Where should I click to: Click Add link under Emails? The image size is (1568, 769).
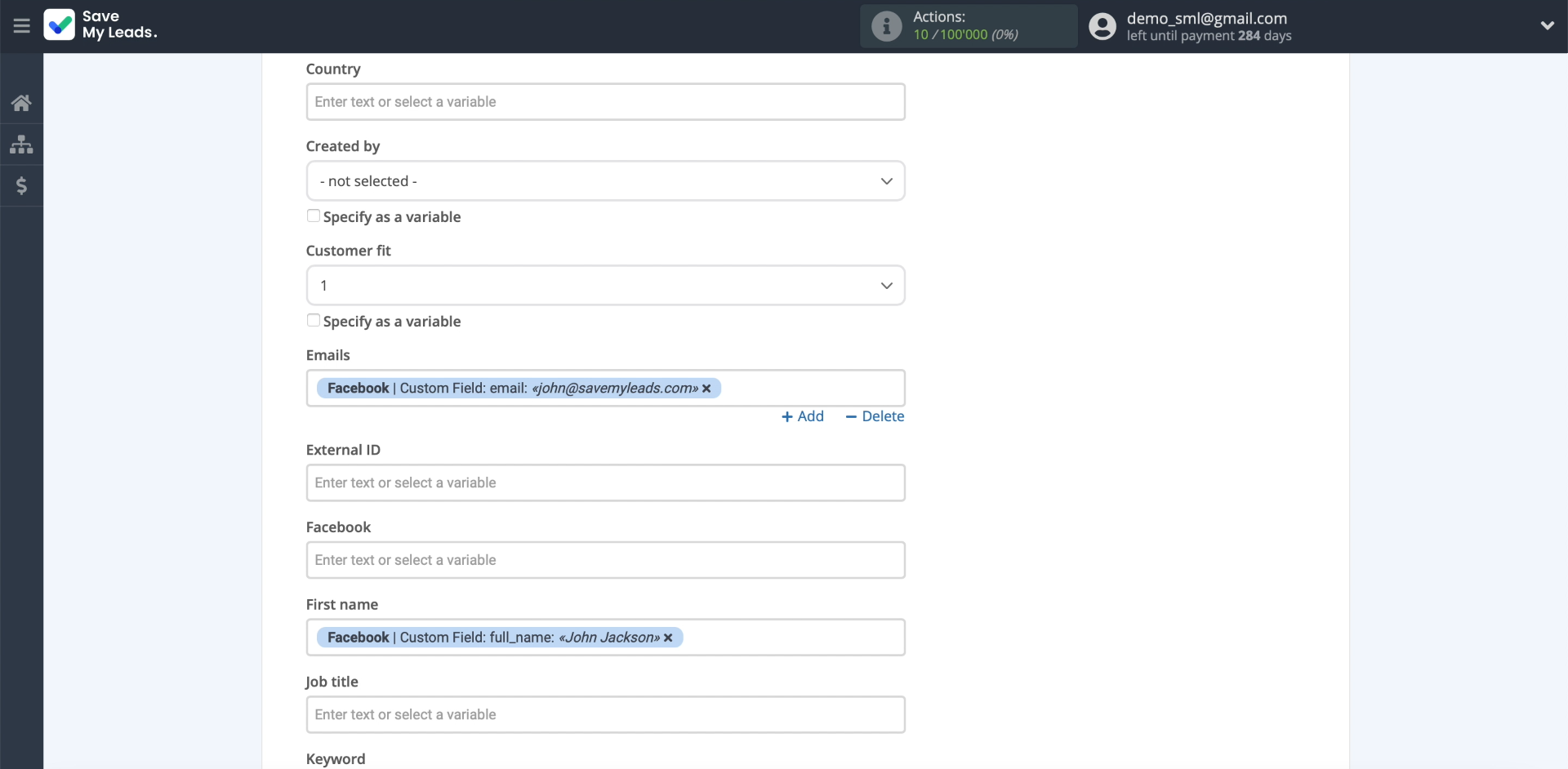(803, 416)
